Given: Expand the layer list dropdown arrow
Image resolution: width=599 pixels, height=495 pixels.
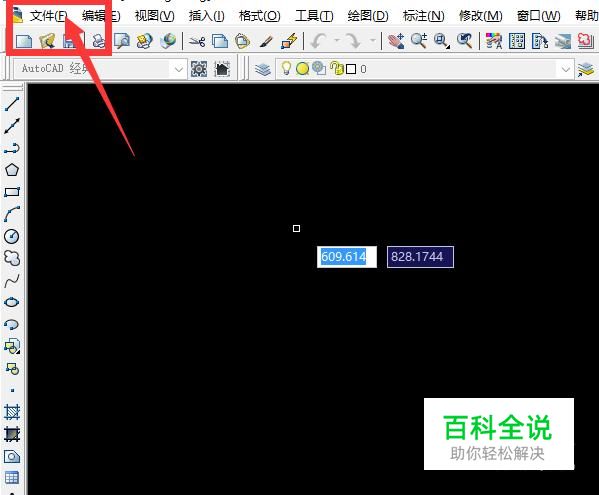Looking at the screenshot, I should [565, 69].
